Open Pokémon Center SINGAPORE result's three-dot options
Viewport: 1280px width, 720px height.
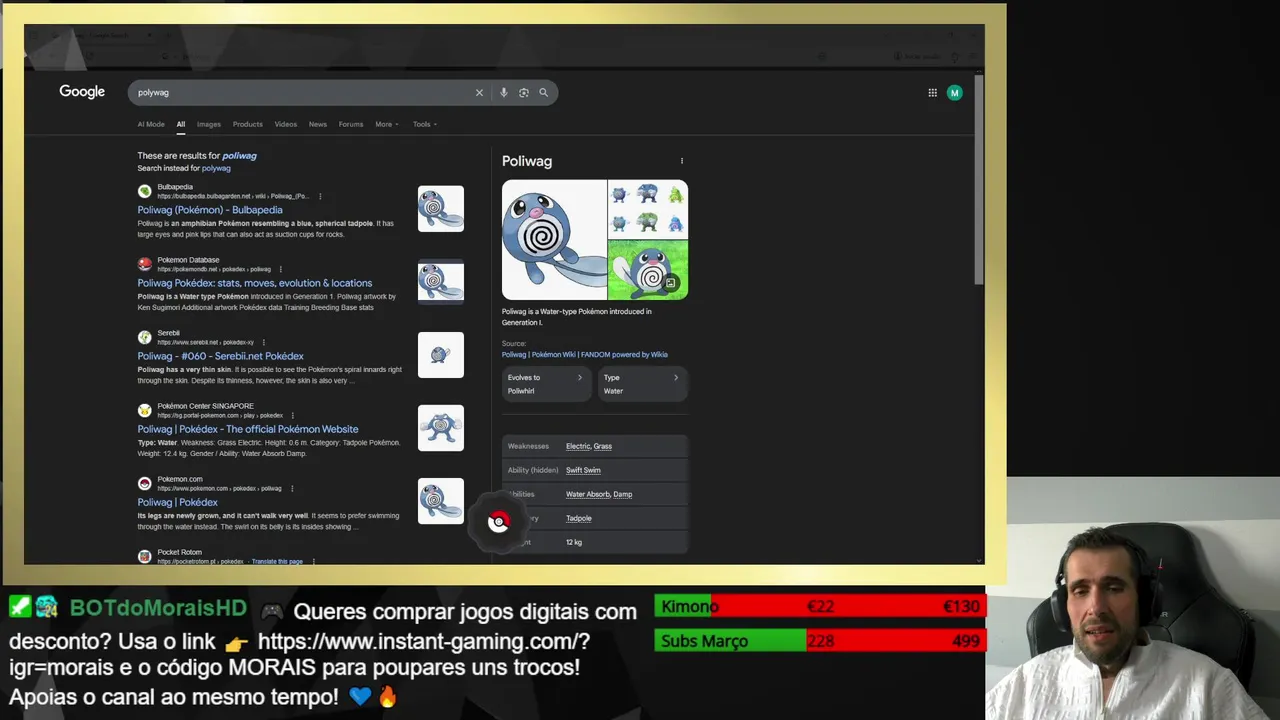pyautogui.click(x=293, y=415)
